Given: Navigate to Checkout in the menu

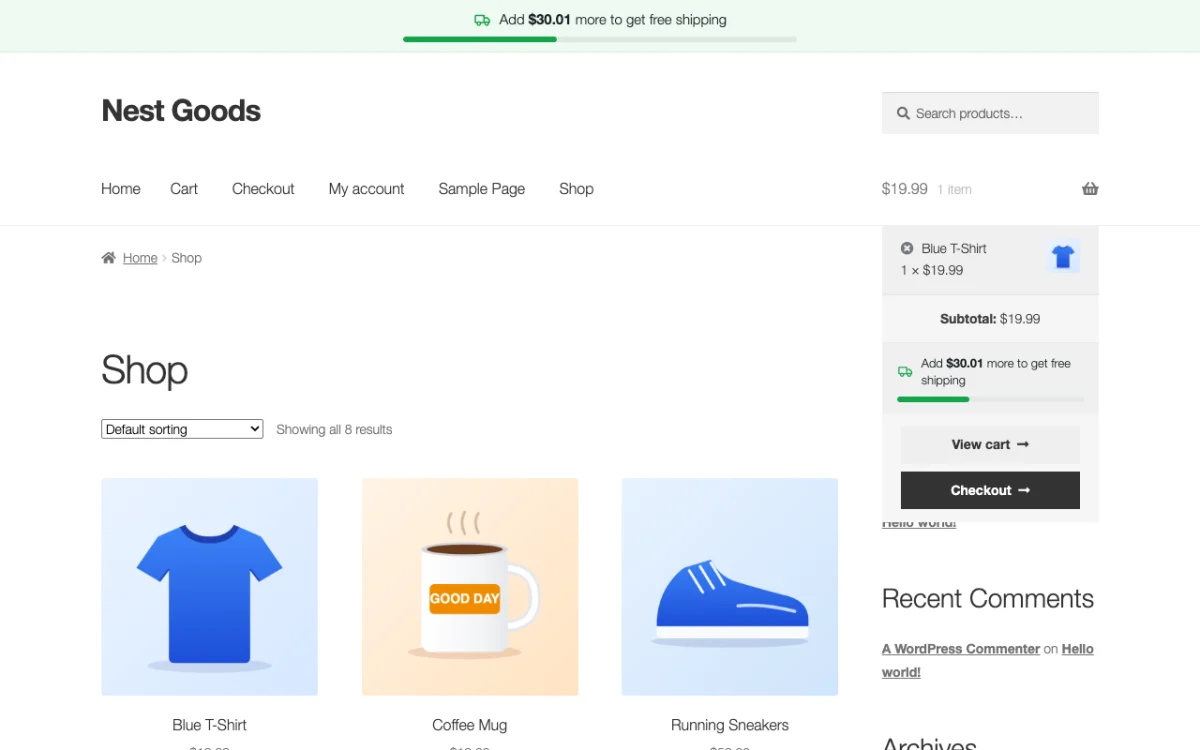Looking at the screenshot, I should point(263,189).
